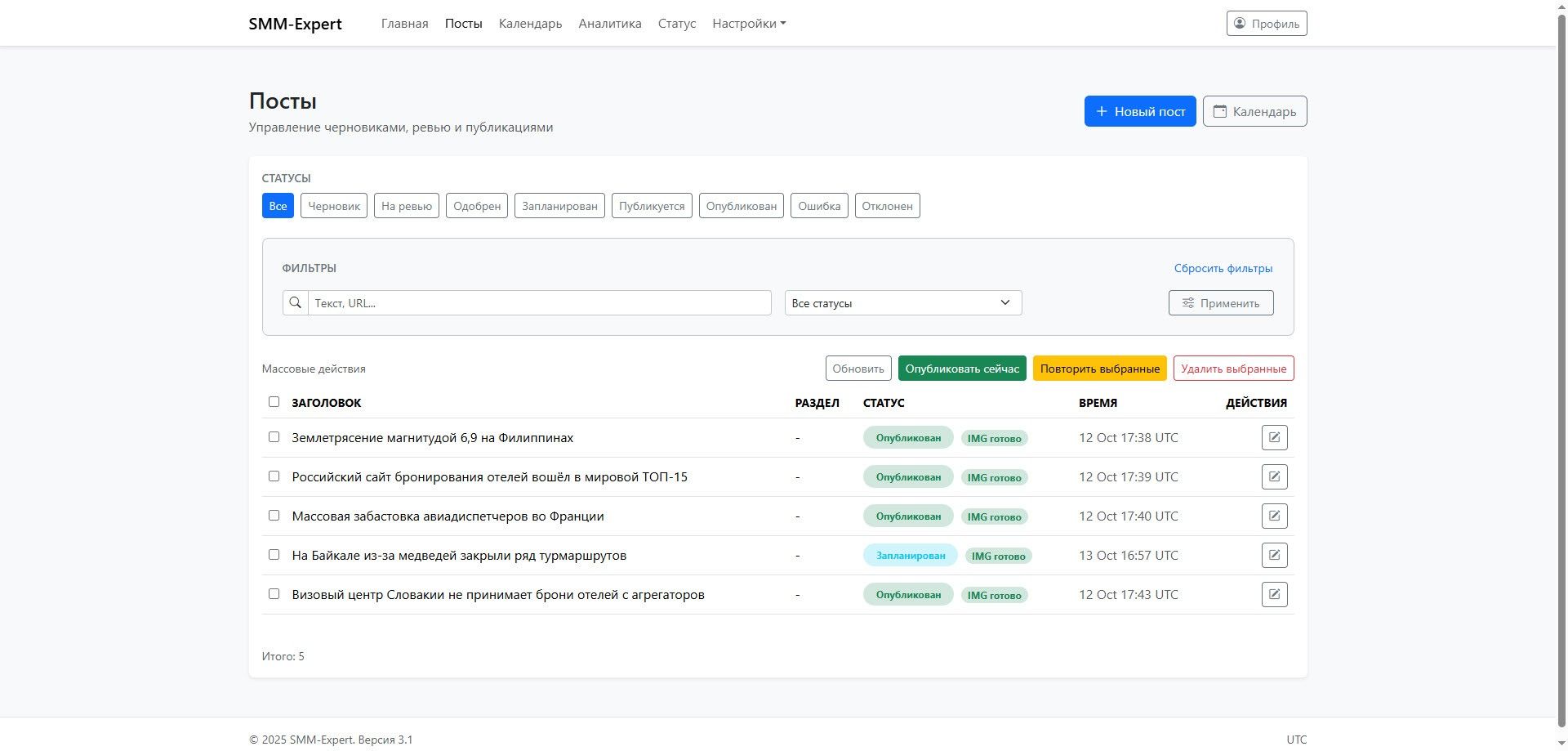The width and height of the screenshot is (1568, 751).
Task: Click the 'Сбросить фильтры' link
Action: click(1223, 268)
